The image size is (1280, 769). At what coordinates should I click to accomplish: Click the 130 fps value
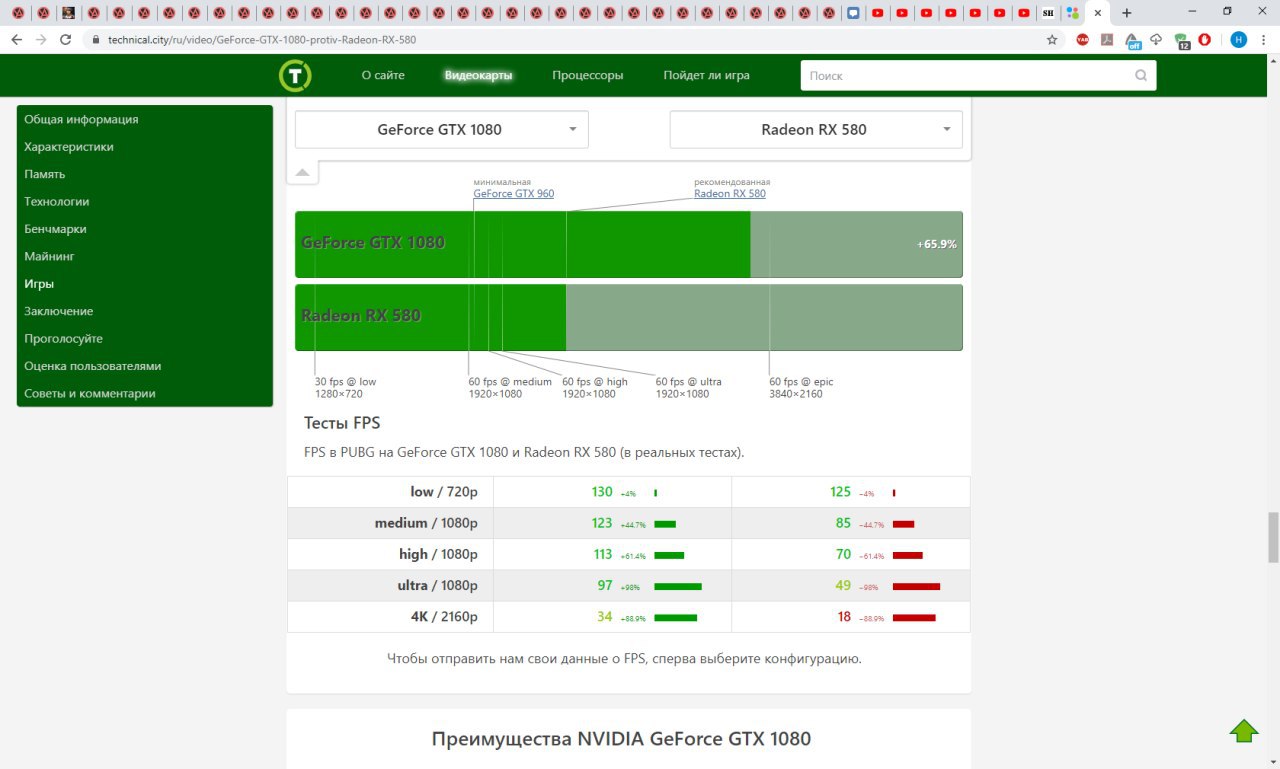pyautogui.click(x=602, y=492)
